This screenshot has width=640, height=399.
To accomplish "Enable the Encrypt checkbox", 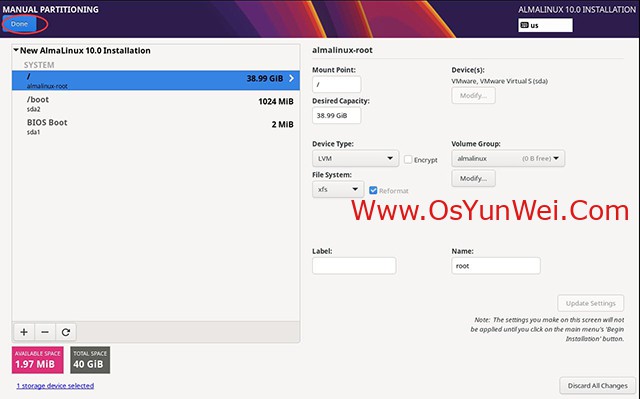I will coord(408,160).
